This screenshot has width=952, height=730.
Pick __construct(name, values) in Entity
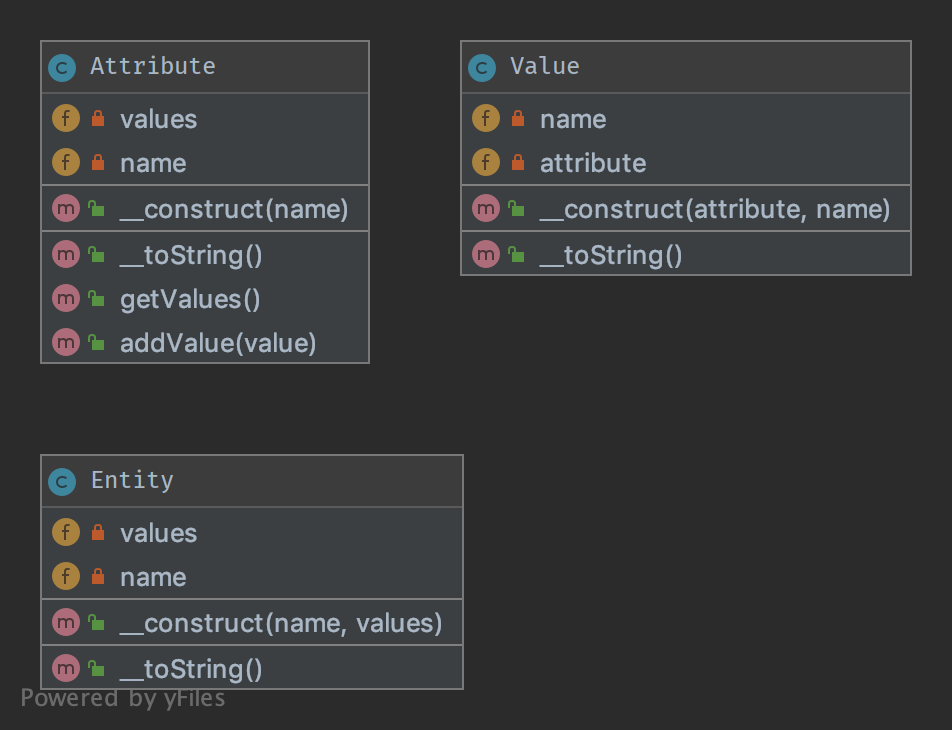tap(280, 623)
